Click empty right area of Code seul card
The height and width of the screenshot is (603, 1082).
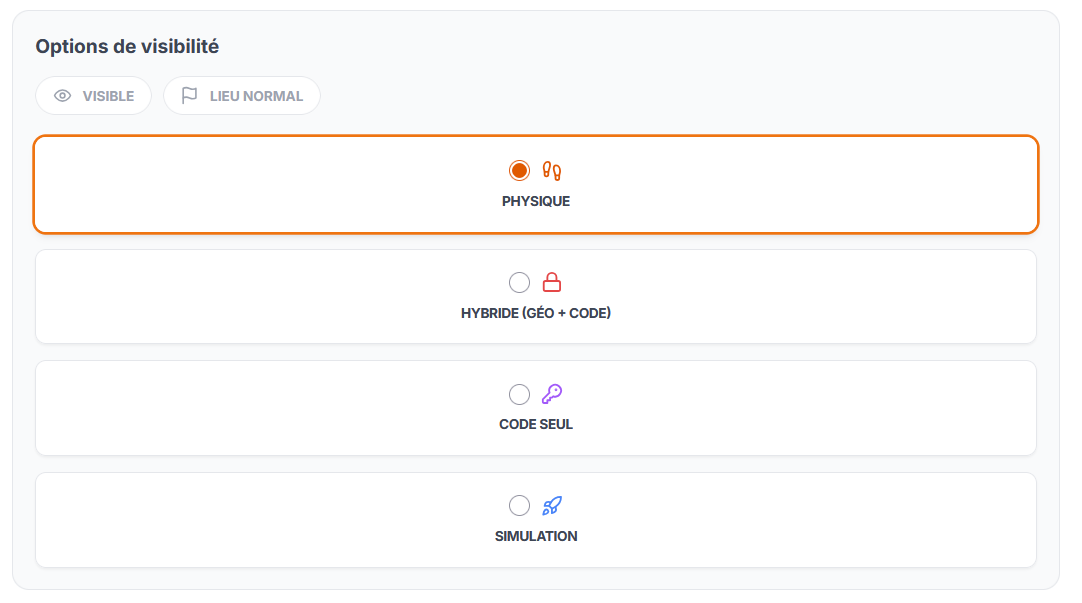point(850,408)
